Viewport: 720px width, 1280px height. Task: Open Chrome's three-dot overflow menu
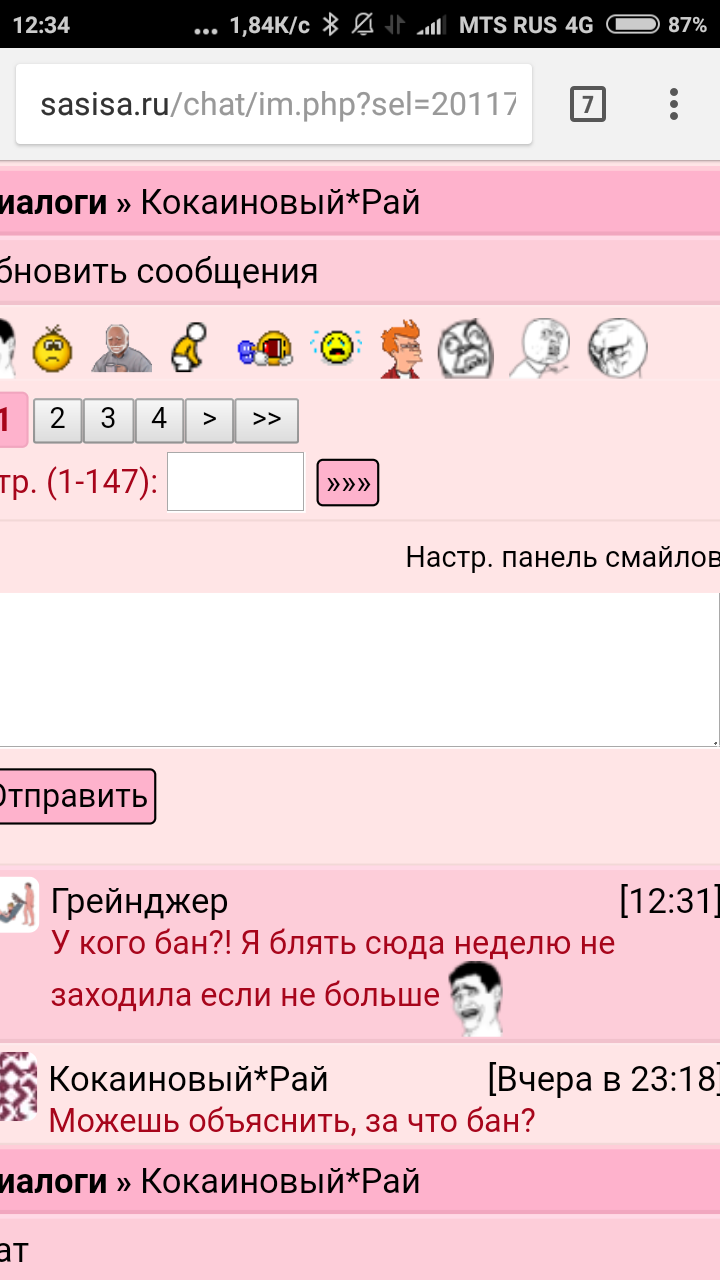tap(674, 104)
